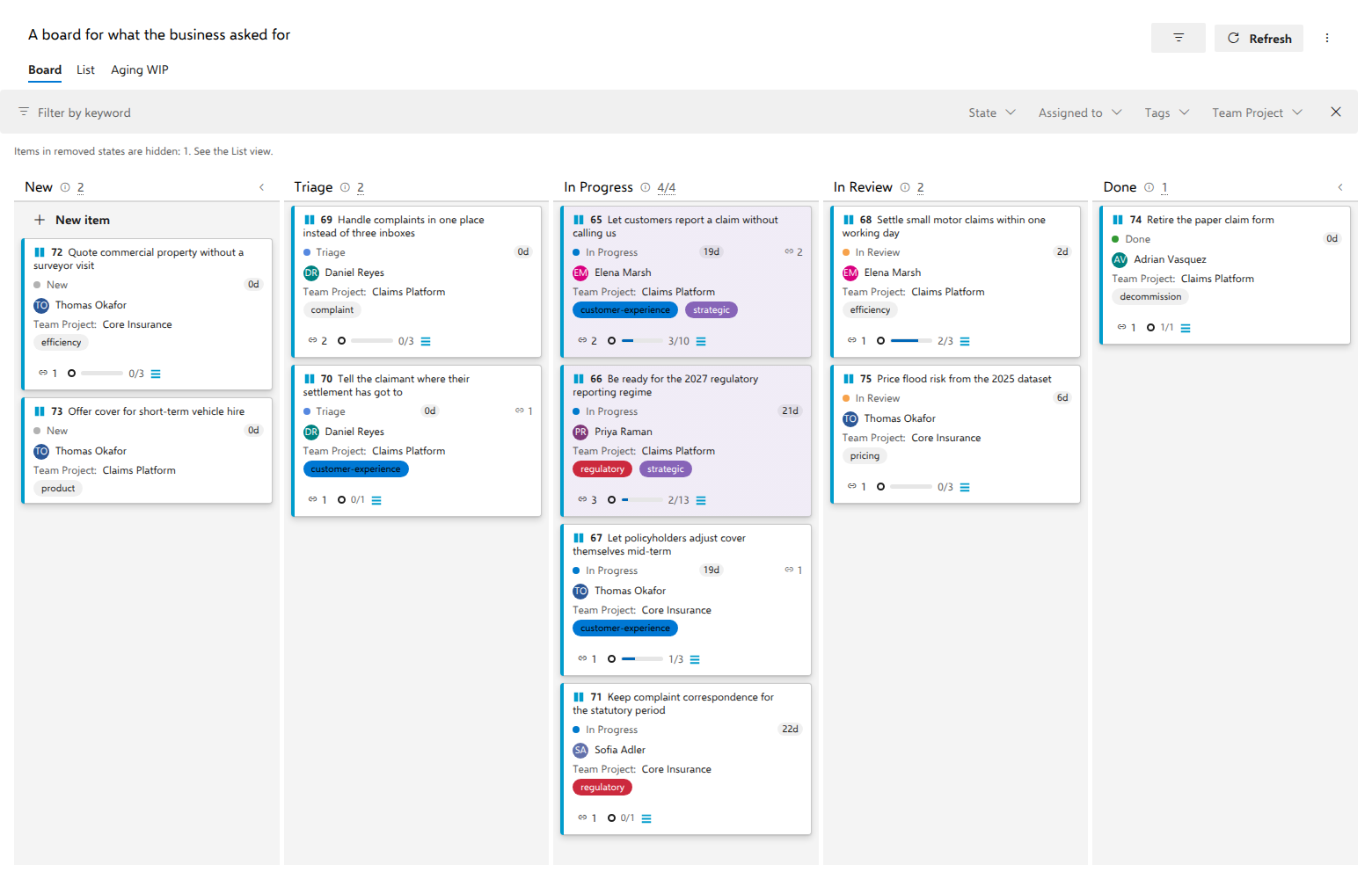Click Priya Raman avatar on card 66
Screen dimensions: 1372x879
(580, 432)
